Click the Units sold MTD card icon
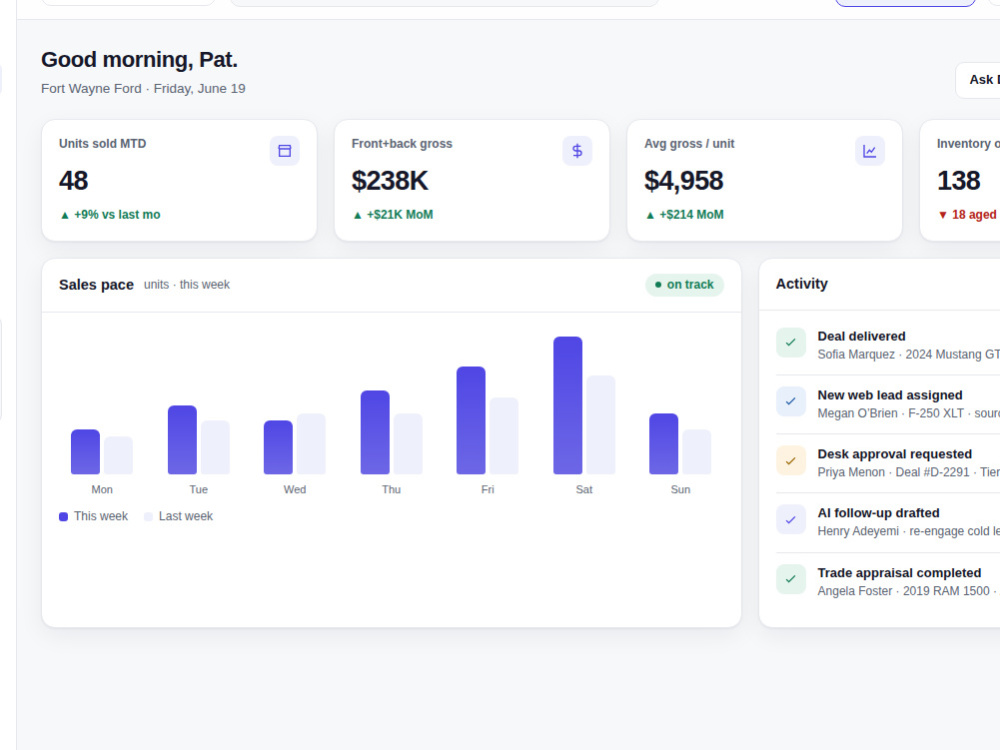Screen dimensions: 1000x750 (284, 151)
